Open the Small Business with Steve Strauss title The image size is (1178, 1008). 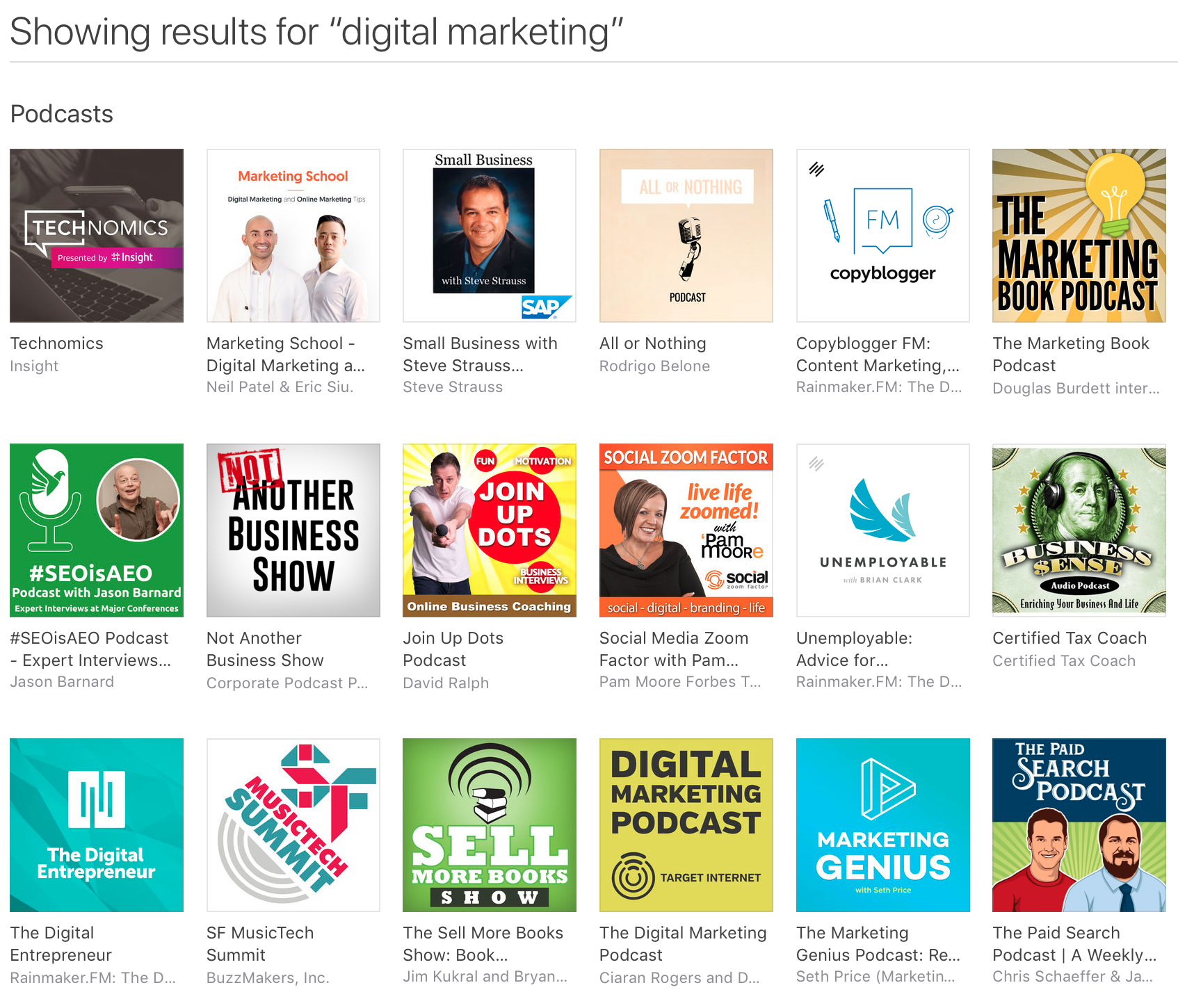coord(481,355)
